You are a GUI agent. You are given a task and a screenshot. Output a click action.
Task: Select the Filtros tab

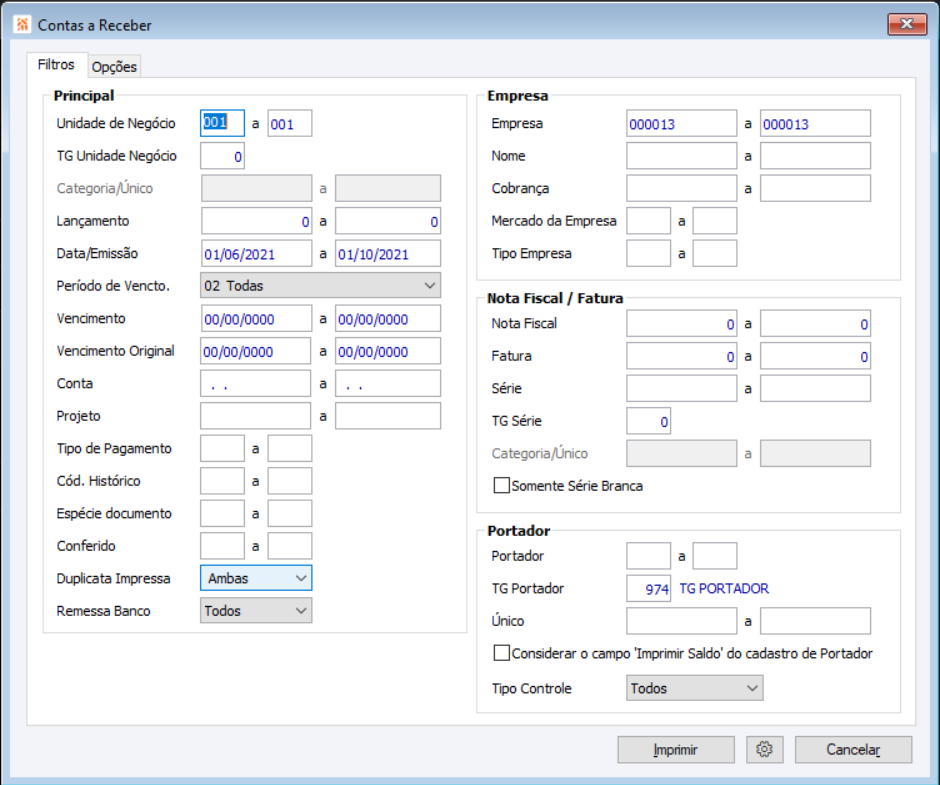56,65
